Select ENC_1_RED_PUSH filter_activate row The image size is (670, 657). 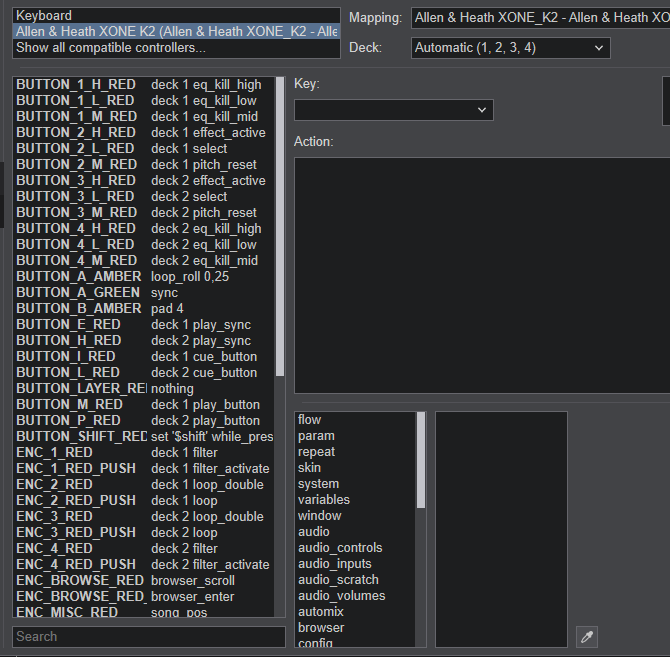coord(144,469)
